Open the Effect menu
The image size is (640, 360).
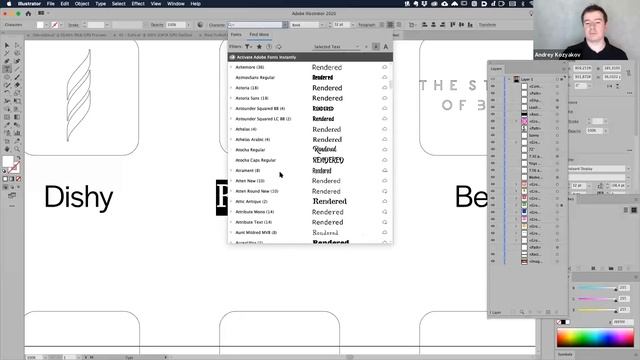(138, 4)
